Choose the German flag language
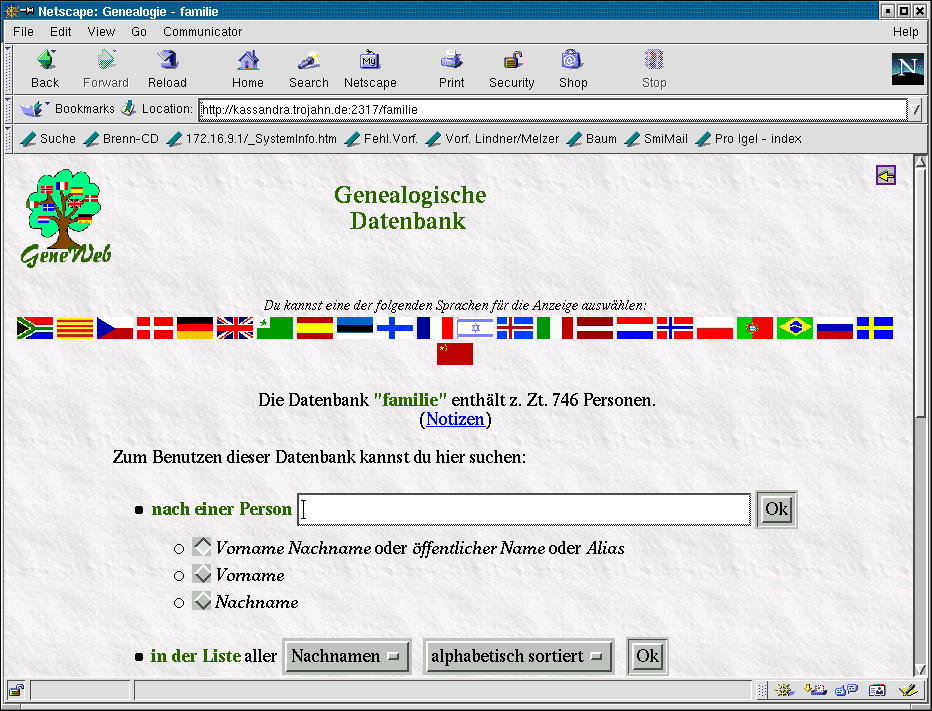932x711 pixels. click(x=195, y=328)
